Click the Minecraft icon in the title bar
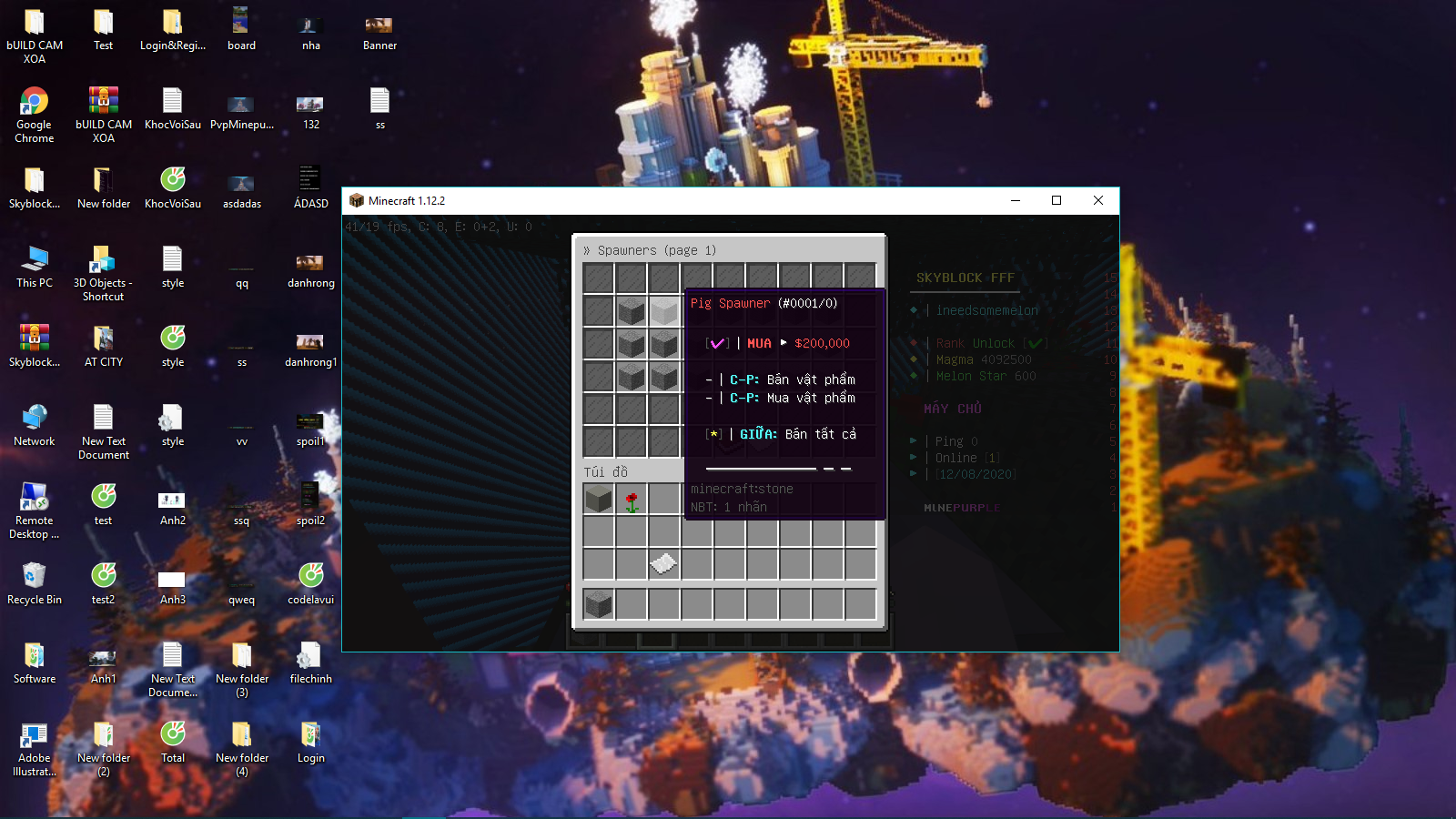This screenshot has width=1456, height=819. click(x=357, y=201)
